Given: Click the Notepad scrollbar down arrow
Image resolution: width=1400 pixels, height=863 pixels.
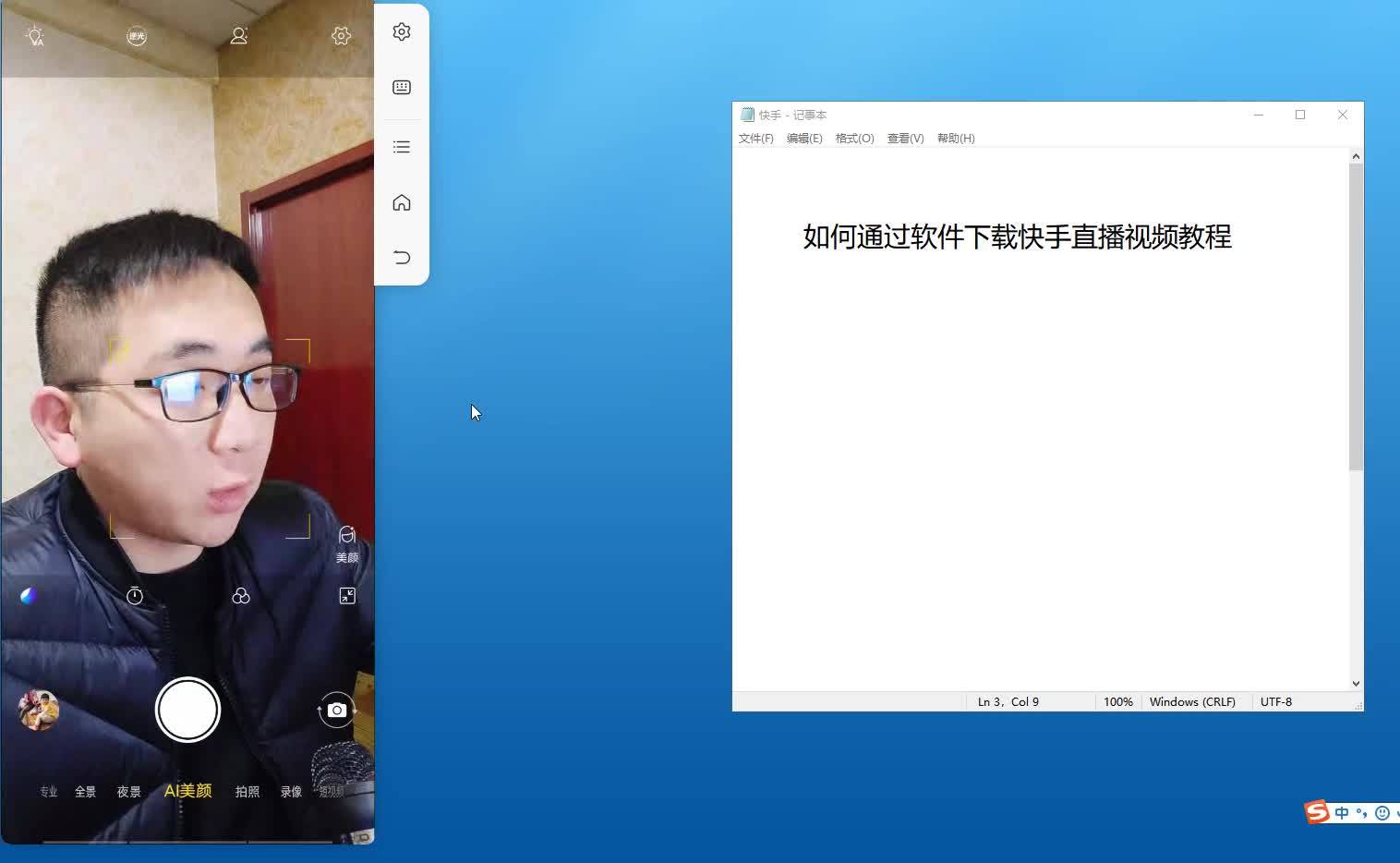Looking at the screenshot, I should 1356,684.
